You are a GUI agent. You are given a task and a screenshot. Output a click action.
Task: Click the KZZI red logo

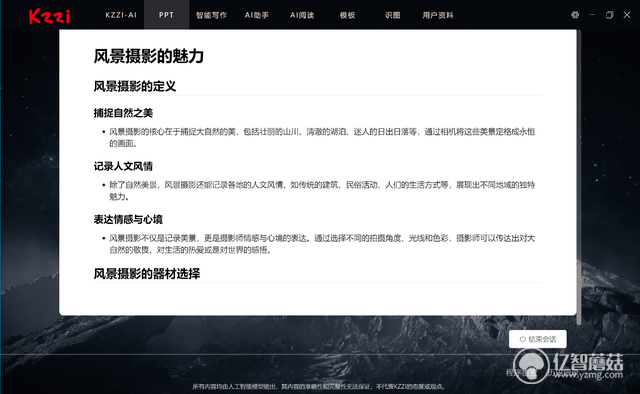(49, 16)
